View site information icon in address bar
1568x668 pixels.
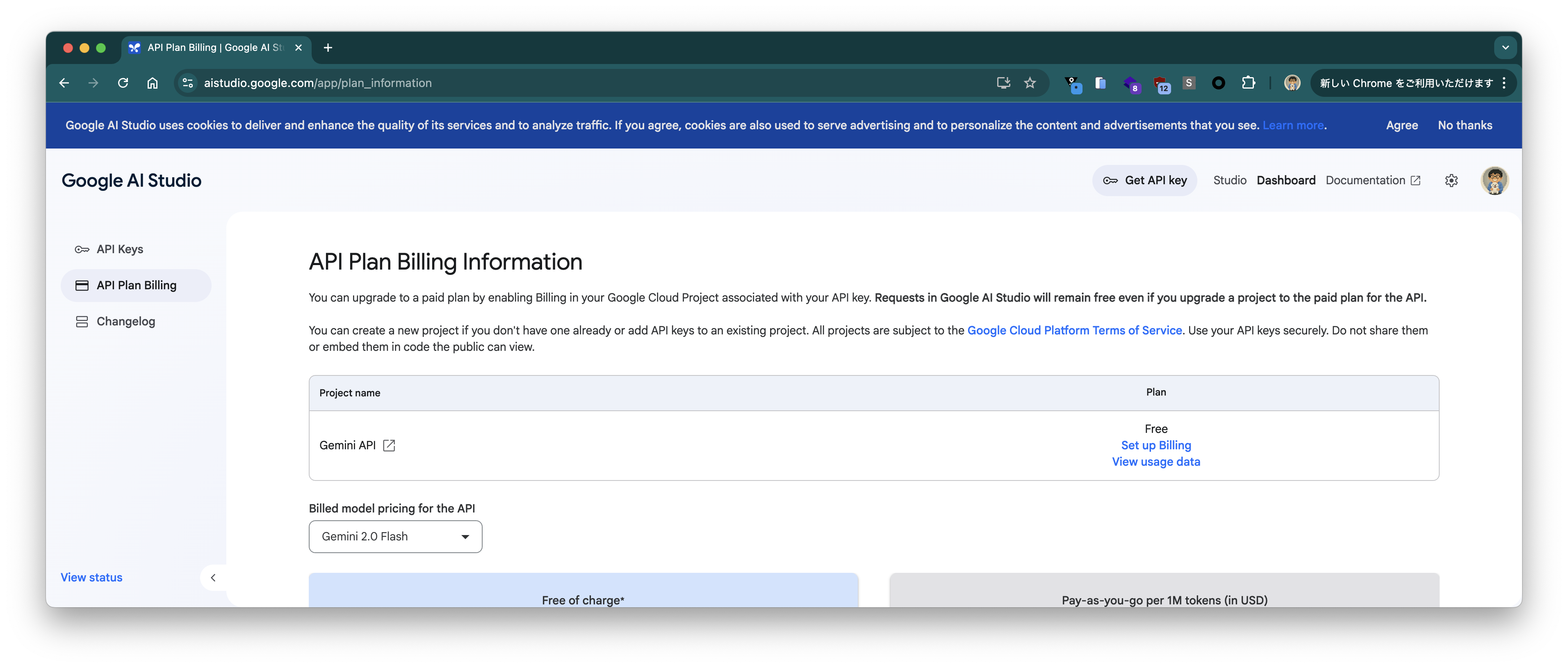188,83
